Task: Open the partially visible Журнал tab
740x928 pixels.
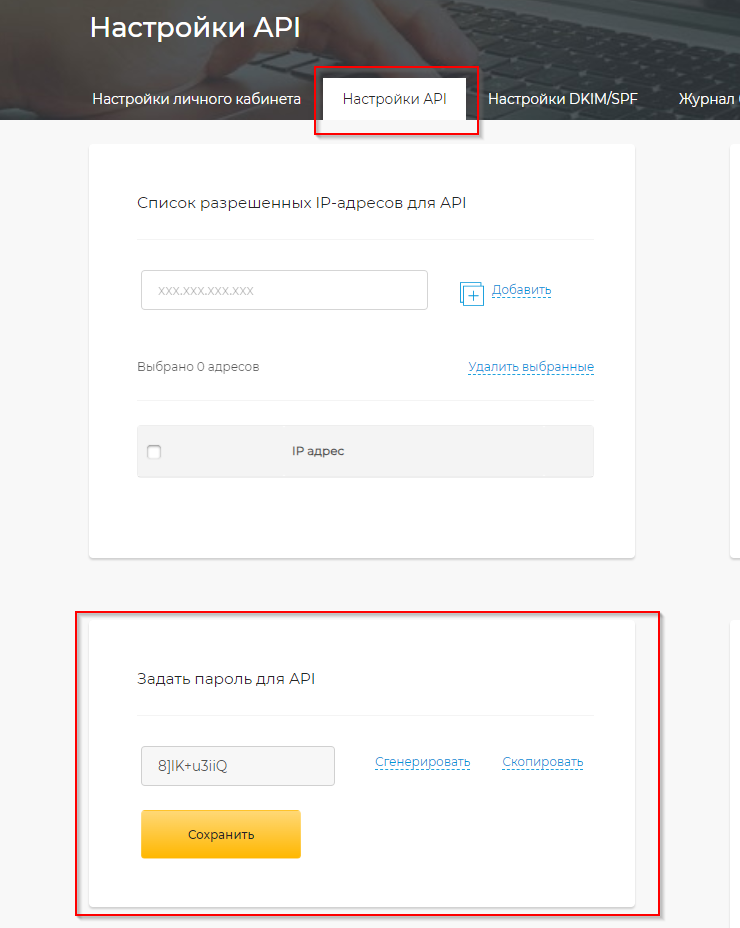Action: (x=708, y=99)
